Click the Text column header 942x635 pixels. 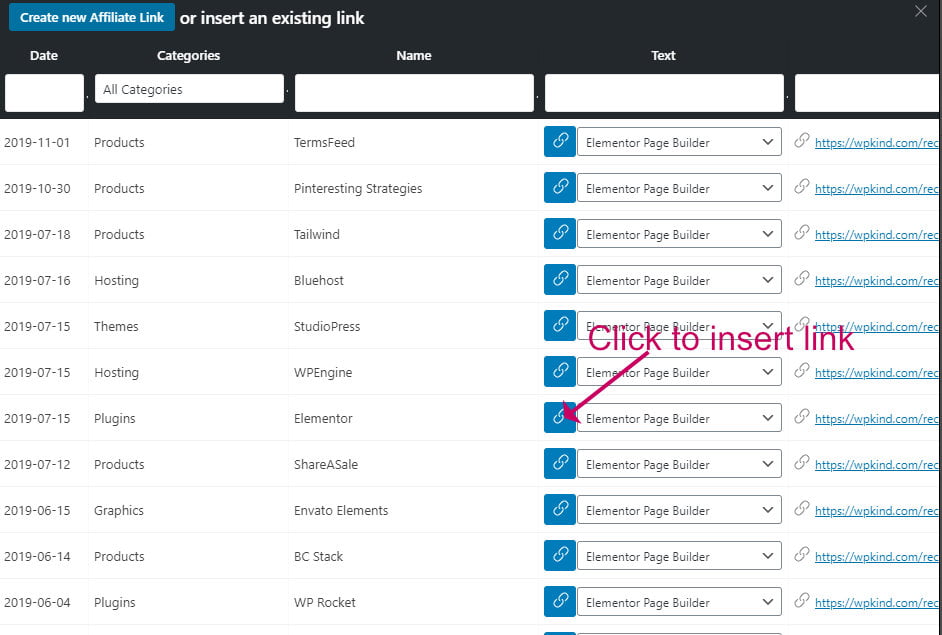coord(663,55)
